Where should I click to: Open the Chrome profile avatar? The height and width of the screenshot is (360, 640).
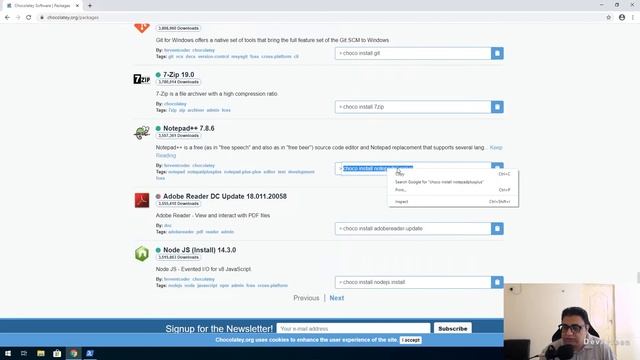coord(622,18)
